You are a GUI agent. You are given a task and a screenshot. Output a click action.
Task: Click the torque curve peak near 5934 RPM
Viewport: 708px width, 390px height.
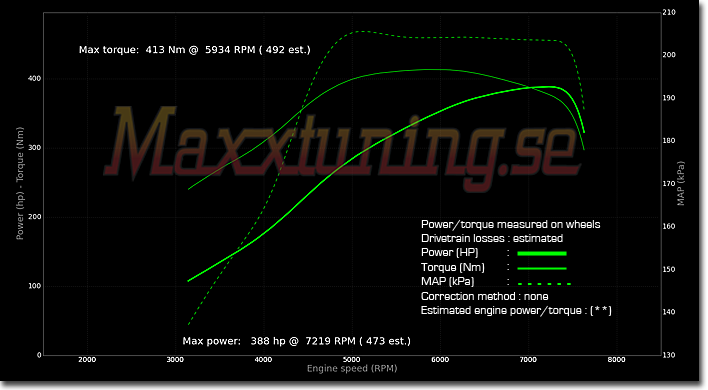434,70
